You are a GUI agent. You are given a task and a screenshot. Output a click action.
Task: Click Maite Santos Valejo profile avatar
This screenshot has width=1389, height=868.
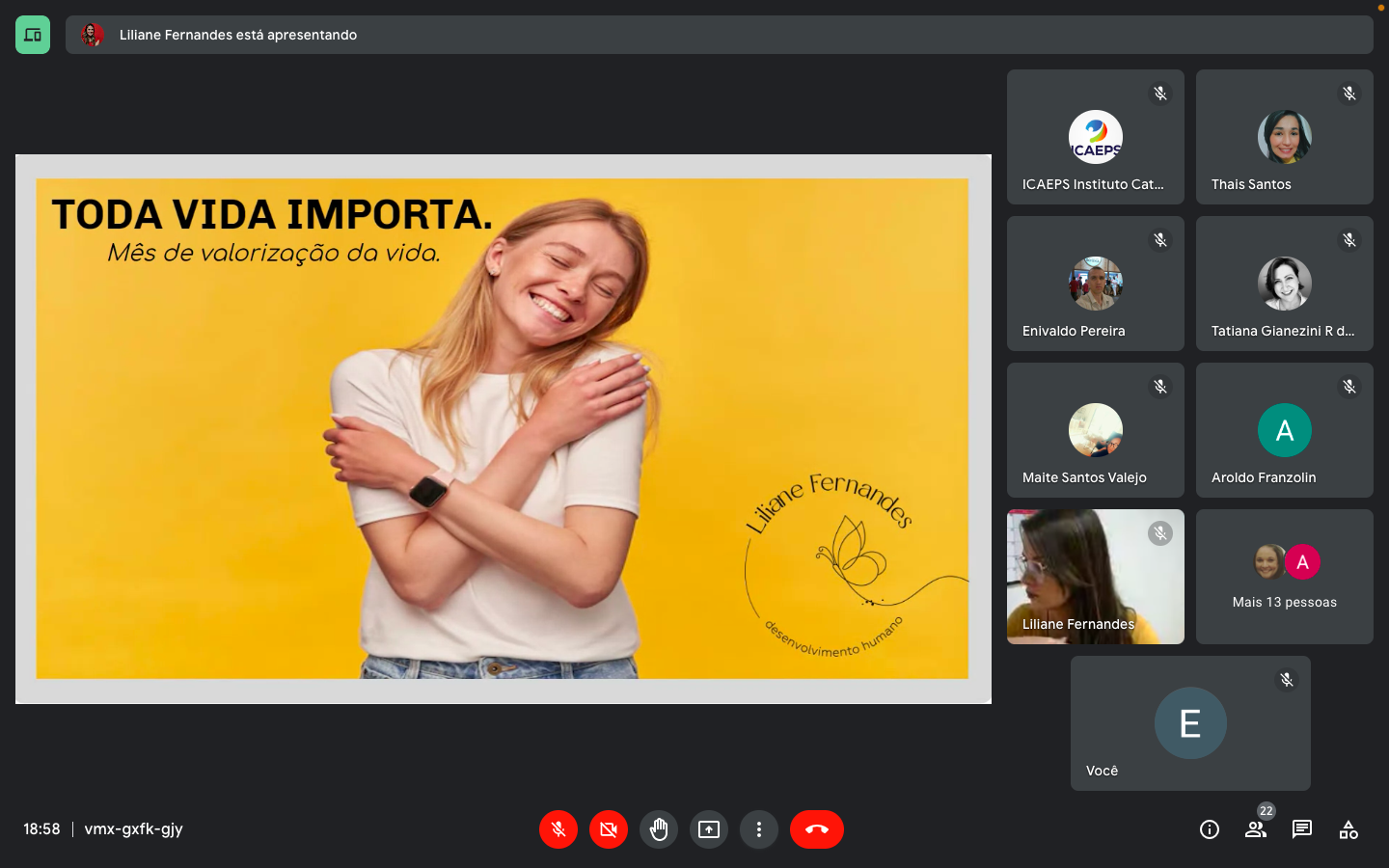(1096, 430)
